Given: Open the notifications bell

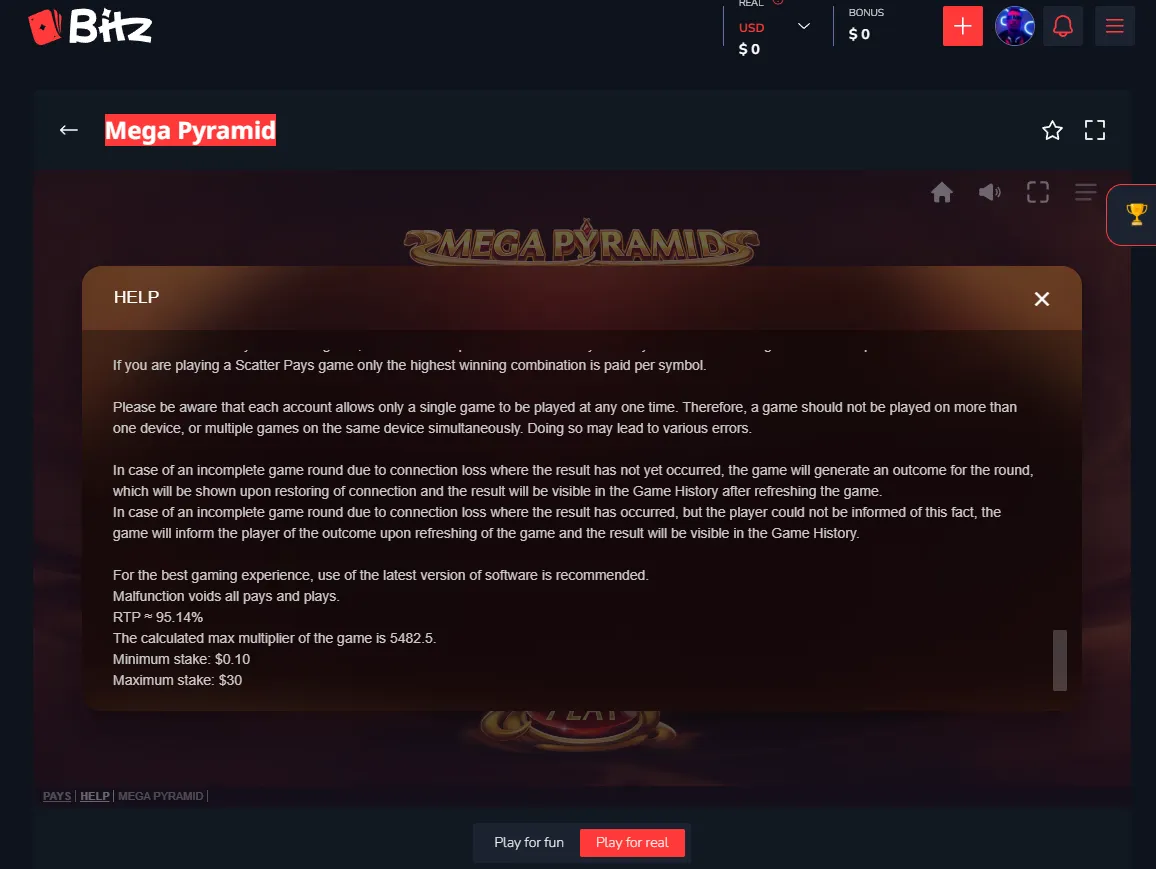Looking at the screenshot, I should point(1062,27).
